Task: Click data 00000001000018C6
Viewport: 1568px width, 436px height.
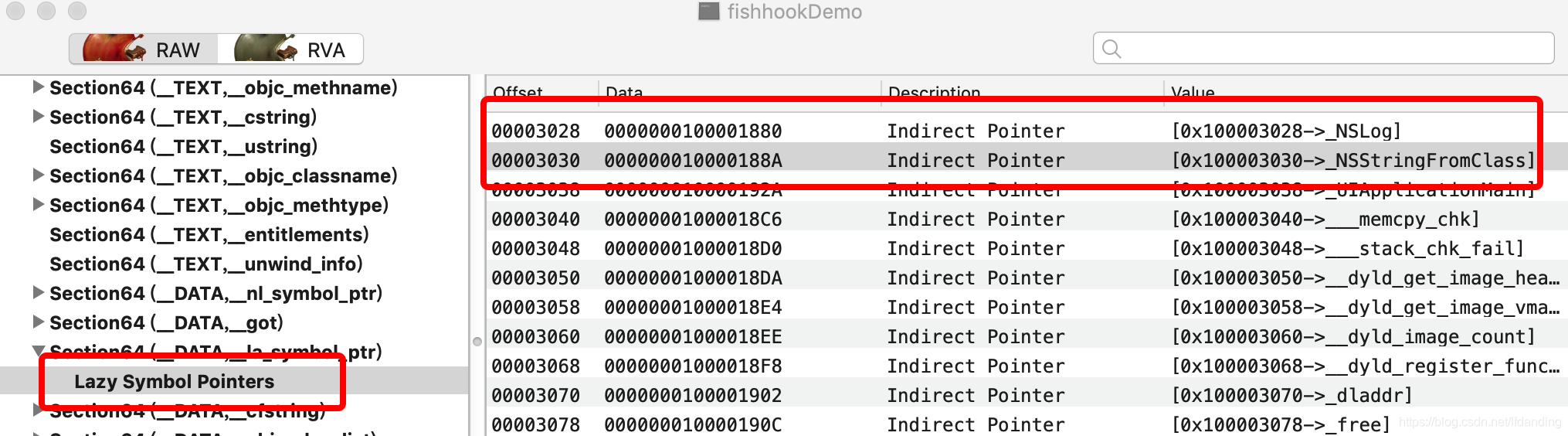Action: coord(693,219)
